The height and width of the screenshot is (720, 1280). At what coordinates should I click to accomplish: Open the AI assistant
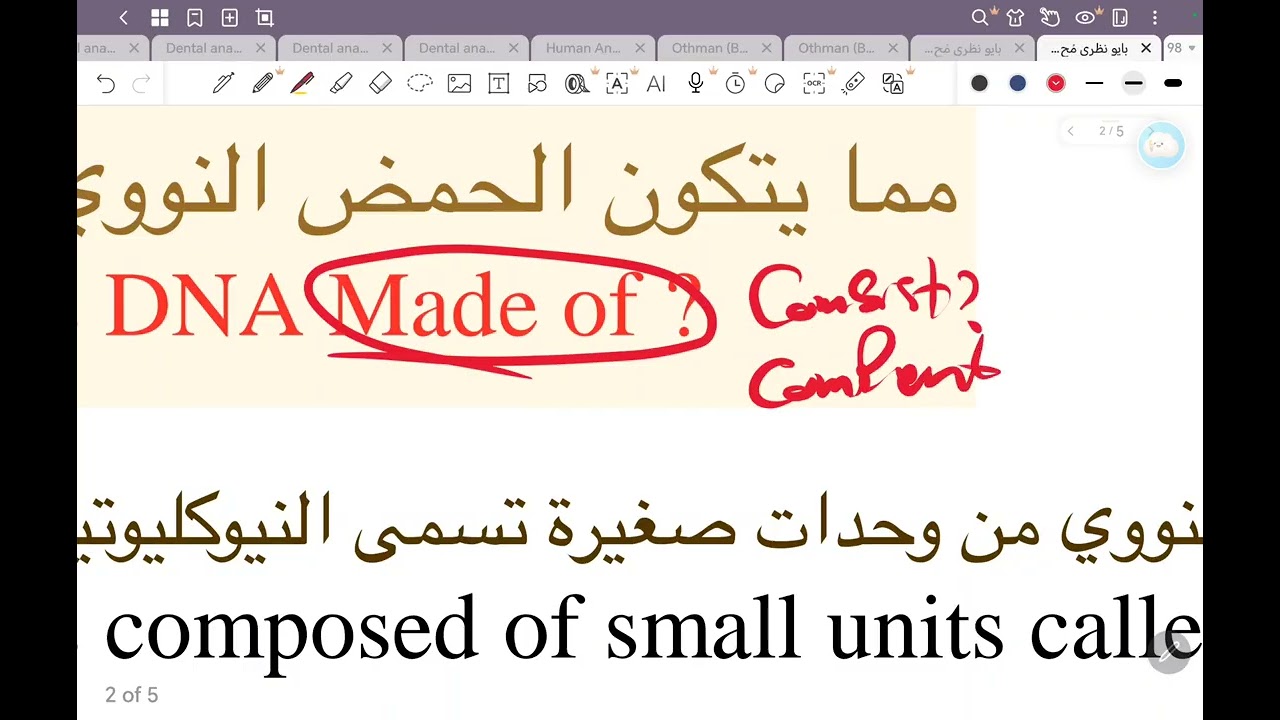click(656, 84)
